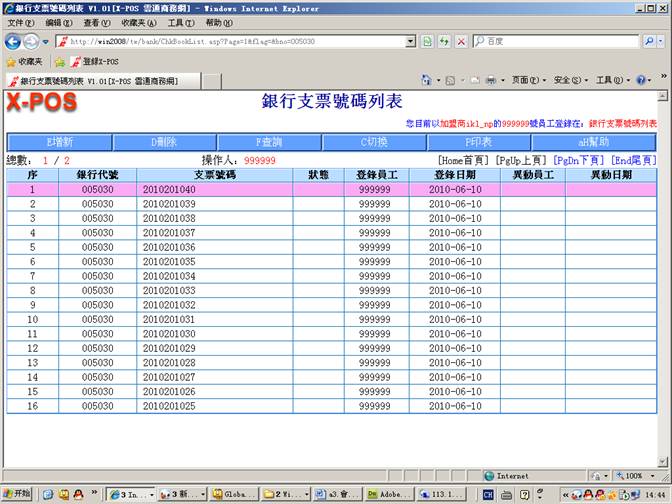Image resolution: width=672 pixels, height=504 pixels.
Task: Click the red Stop loading icon
Action: tap(460, 41)
